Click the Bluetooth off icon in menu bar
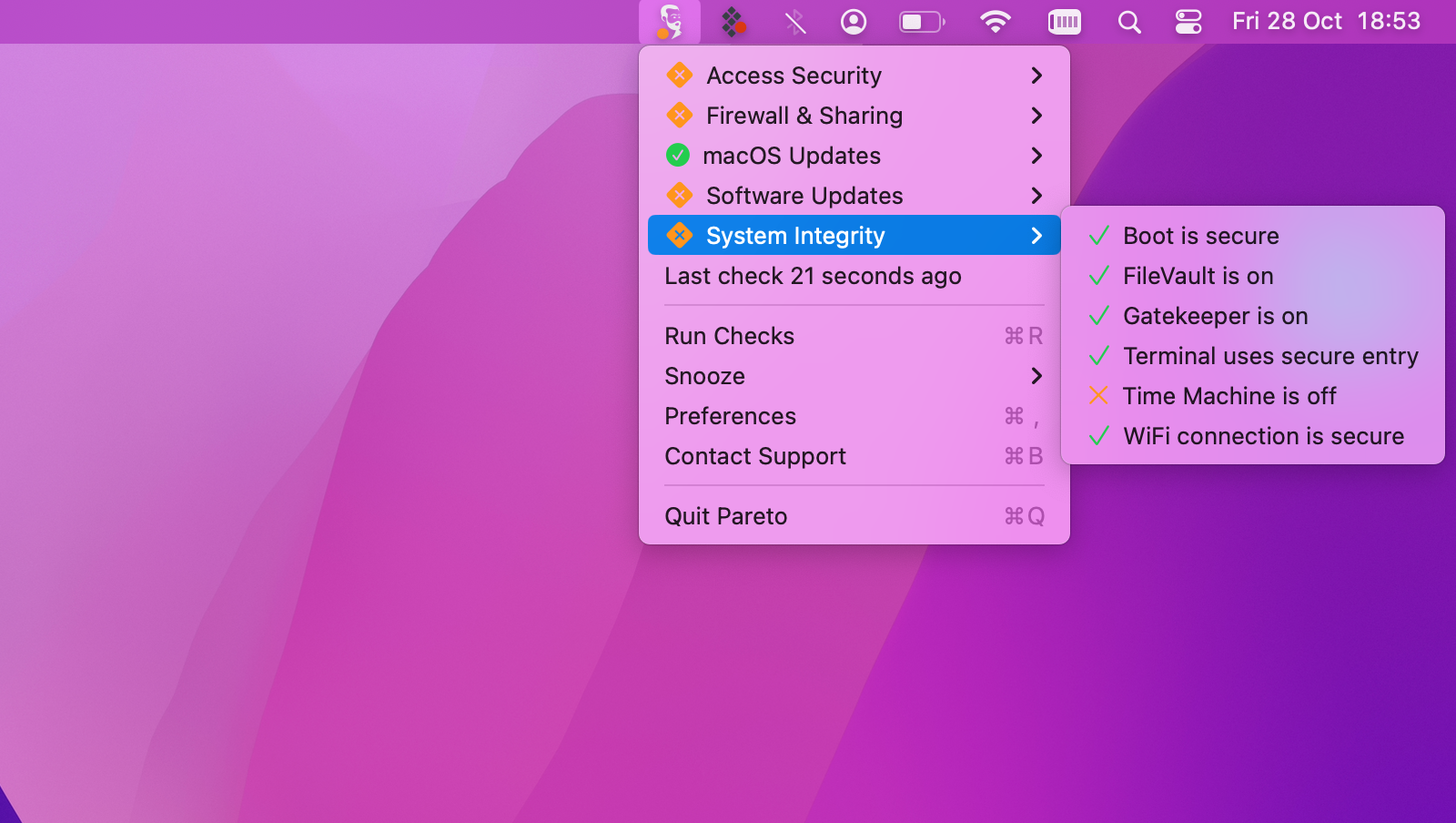This screenshot has height=823, width=1456. pyautogui.click(x=795, y=22)
